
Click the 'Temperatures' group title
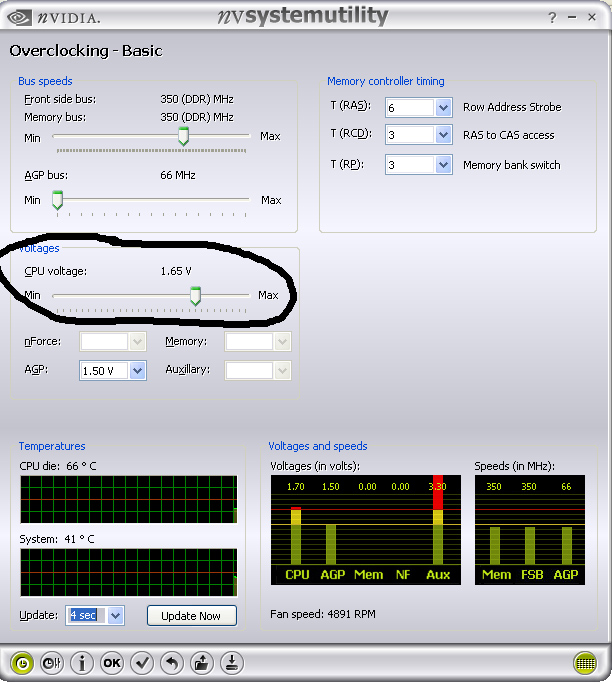pos(52,446)
